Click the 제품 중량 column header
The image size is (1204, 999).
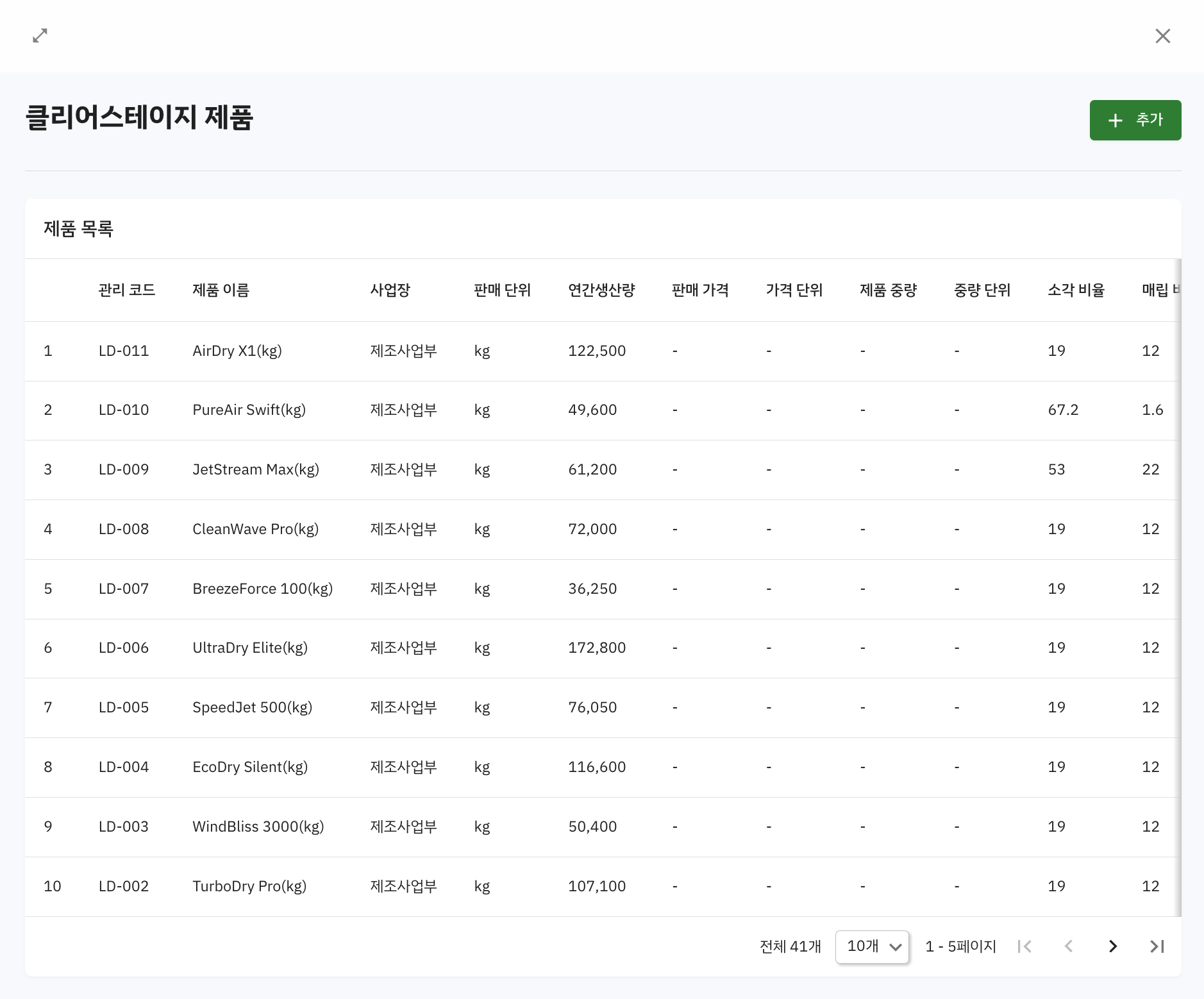click(x=889, y=290)
